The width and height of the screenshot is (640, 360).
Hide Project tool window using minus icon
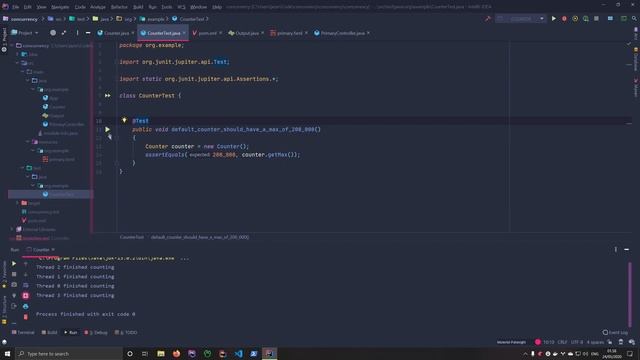pyautogui.click(x=88, y=33)
